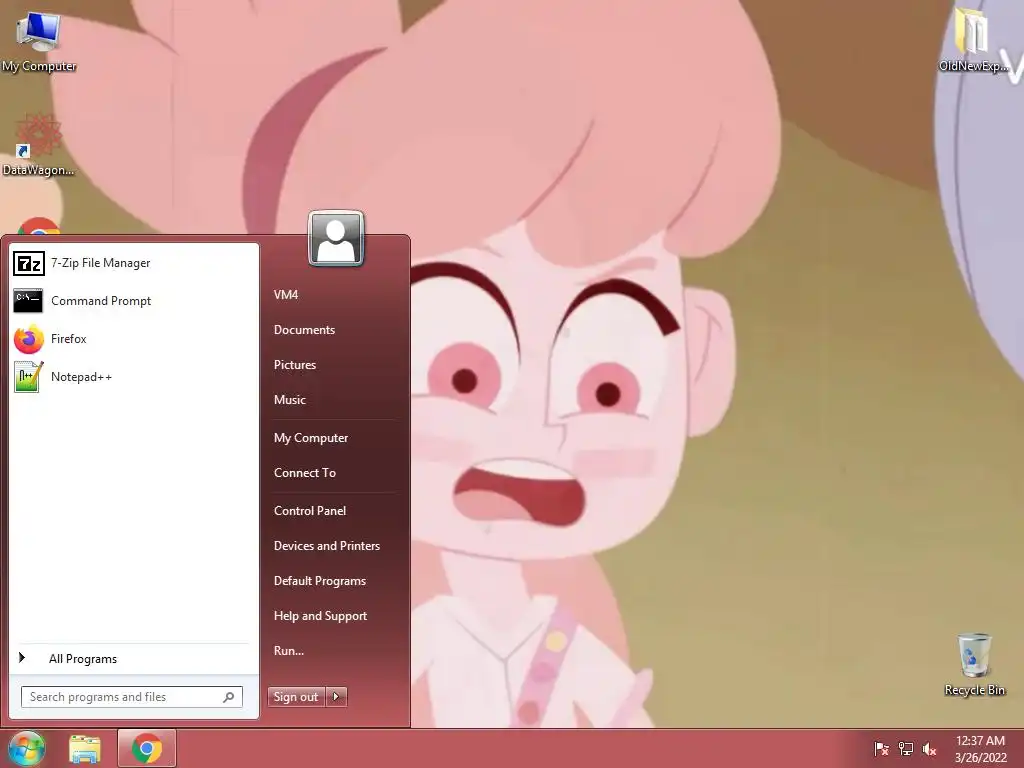1024x768 pixels.
Task: Click the muted volume tray icon
Action: pyautogui.click(x=929, y=749)
